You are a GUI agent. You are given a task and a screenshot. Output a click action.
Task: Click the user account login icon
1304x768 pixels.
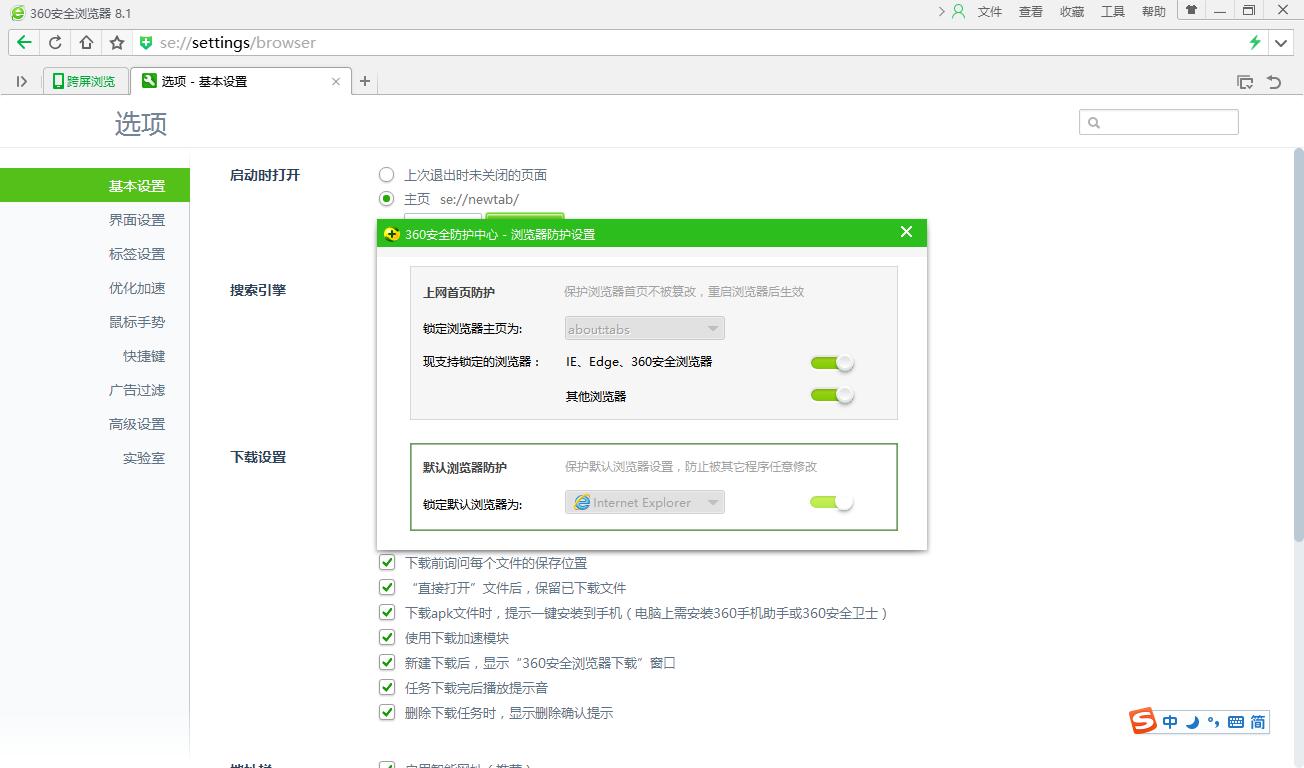point(958,12)
